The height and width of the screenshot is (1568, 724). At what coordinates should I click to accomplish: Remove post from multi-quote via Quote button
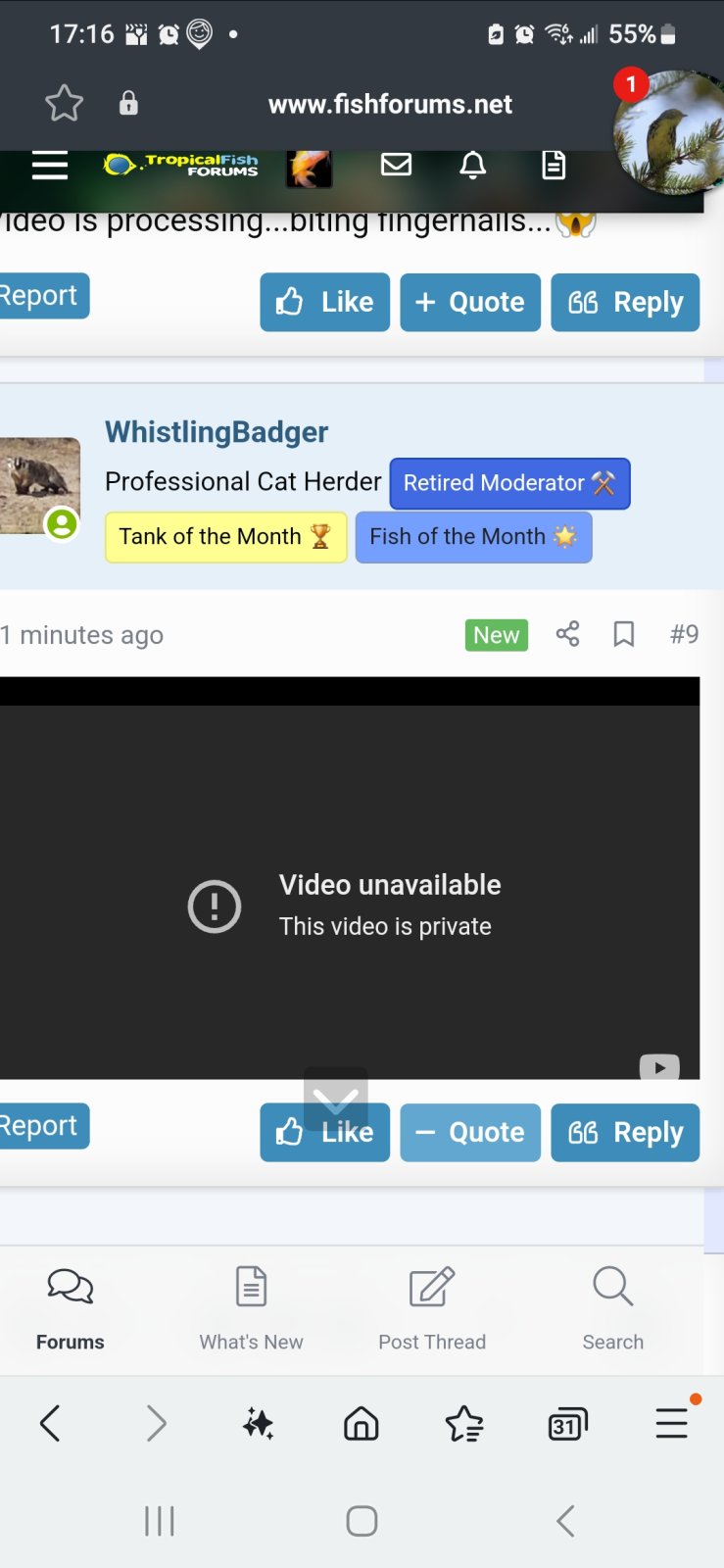pos(470,1133)
